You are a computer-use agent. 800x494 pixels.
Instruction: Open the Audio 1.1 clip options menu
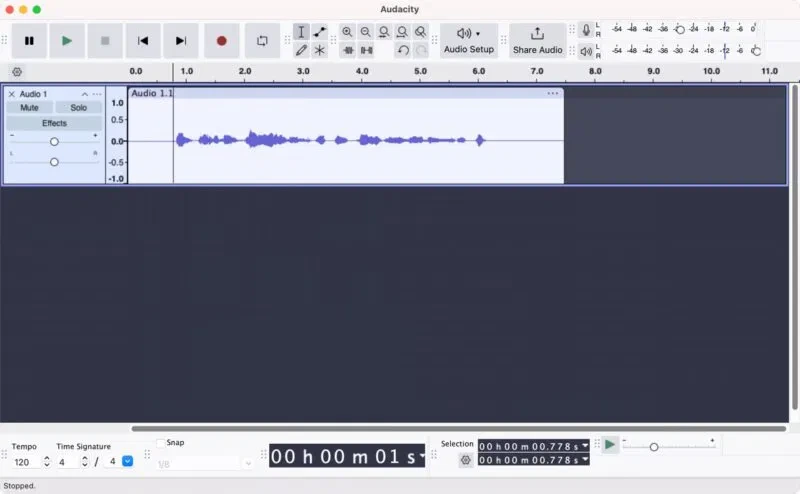coord(553,93)
